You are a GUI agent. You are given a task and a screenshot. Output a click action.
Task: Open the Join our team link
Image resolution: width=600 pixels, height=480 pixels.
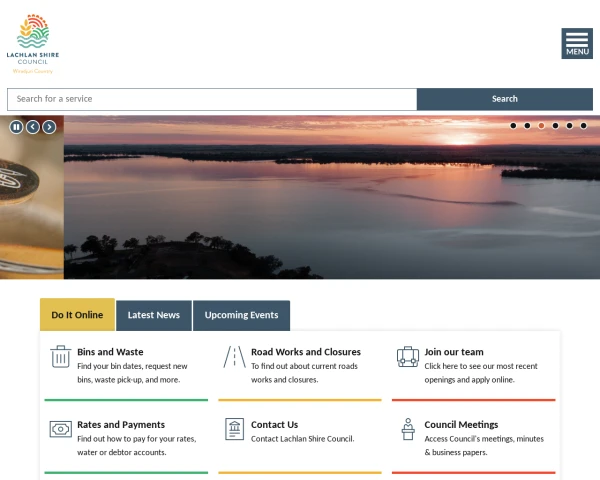tap(454, 352)
